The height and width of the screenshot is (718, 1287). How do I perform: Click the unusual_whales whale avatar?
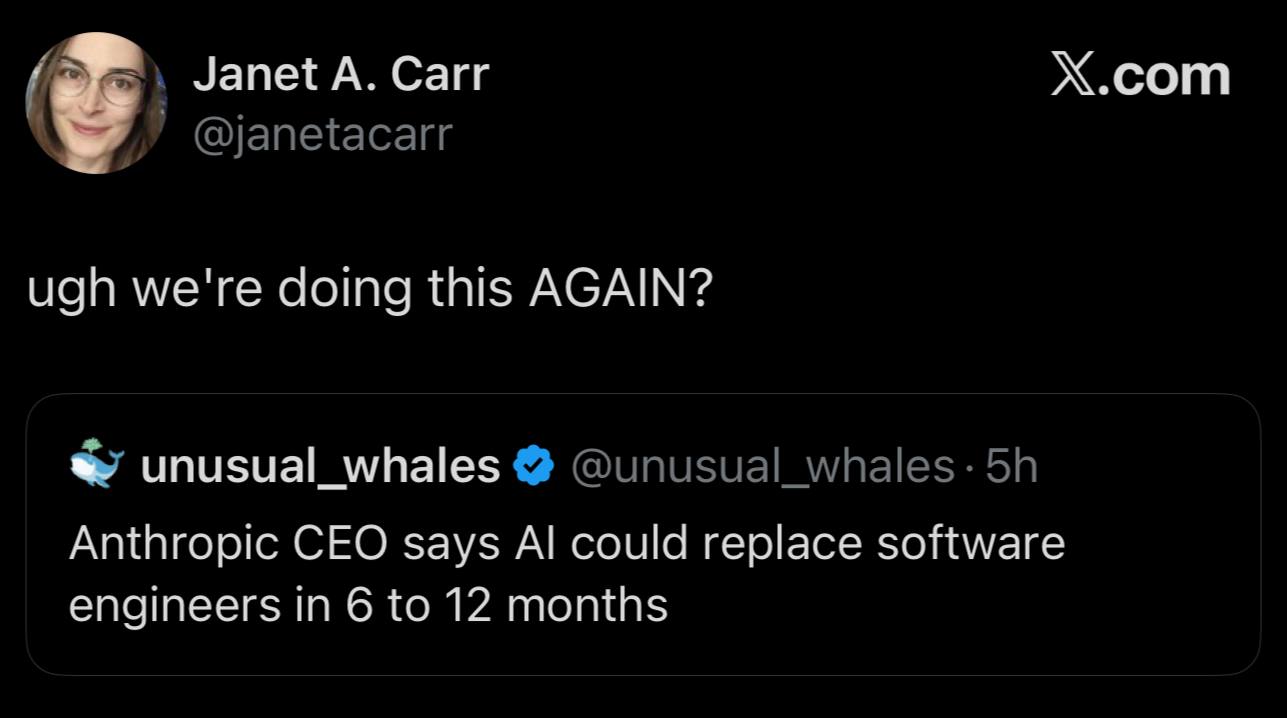coord(97,464)
